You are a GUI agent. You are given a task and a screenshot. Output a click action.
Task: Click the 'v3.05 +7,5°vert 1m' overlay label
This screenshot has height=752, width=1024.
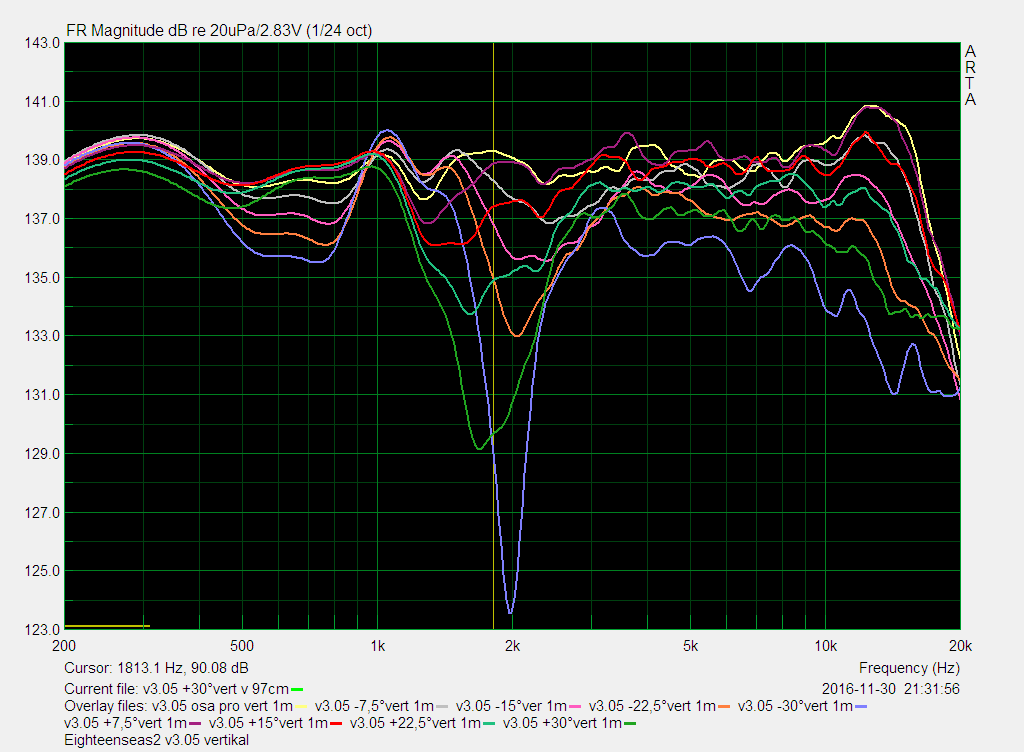click(125, 723)
